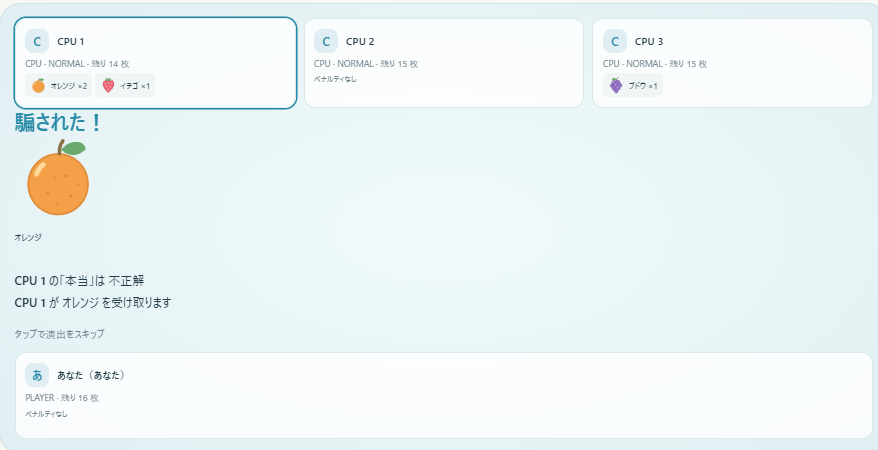Click the CPU 1 が オレンジ を受け取ります message
The height and width of the screenshot is (450, 878).
[x=93, y=303]
